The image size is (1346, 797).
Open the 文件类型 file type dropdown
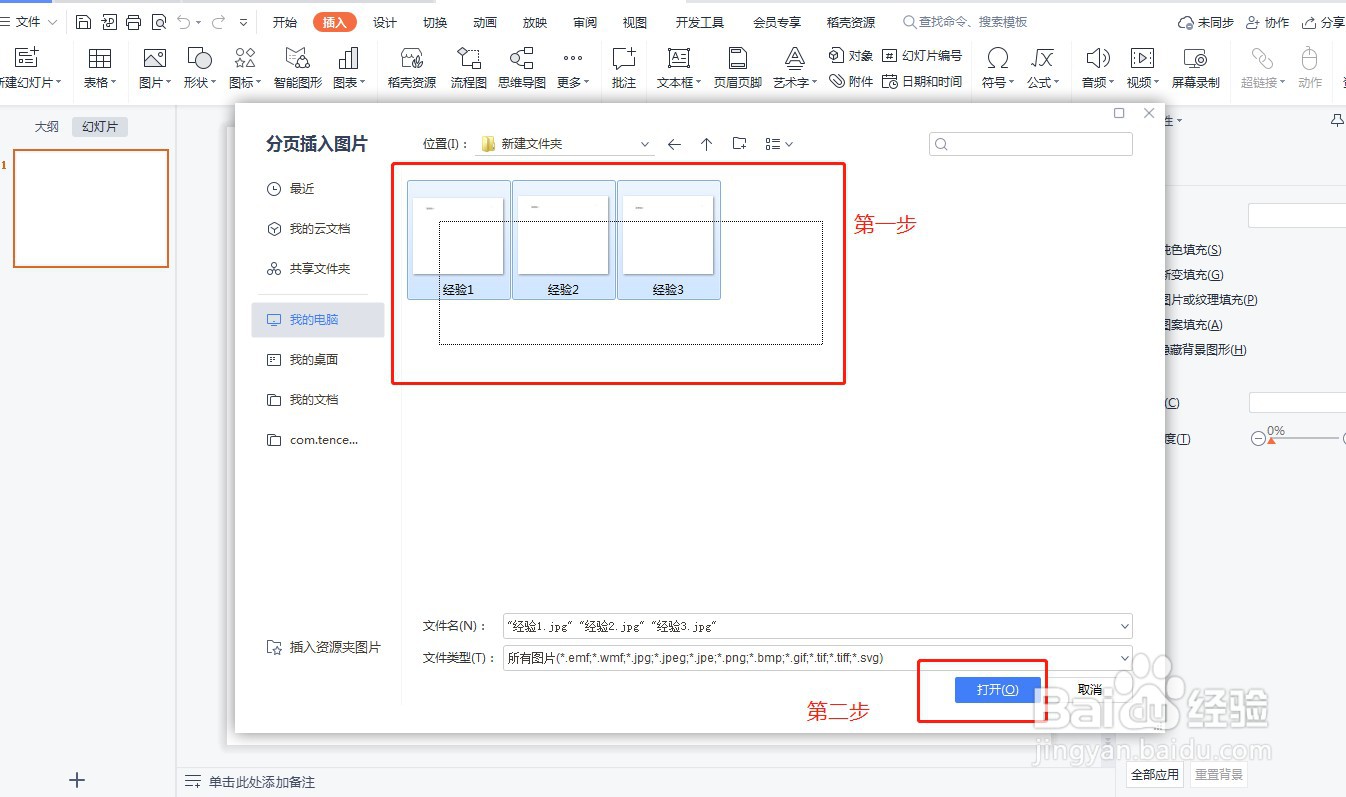[1126, 657]
